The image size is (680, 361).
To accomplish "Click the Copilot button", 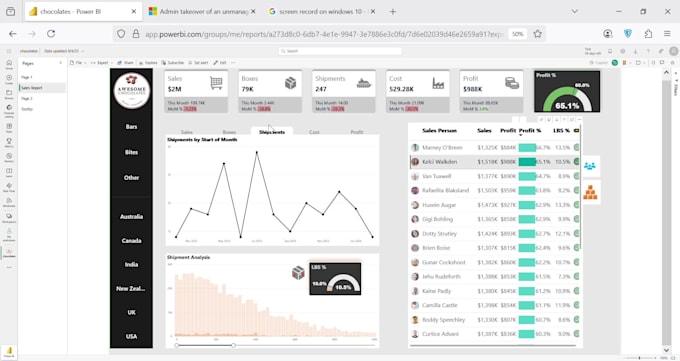I will coord(598,63).
